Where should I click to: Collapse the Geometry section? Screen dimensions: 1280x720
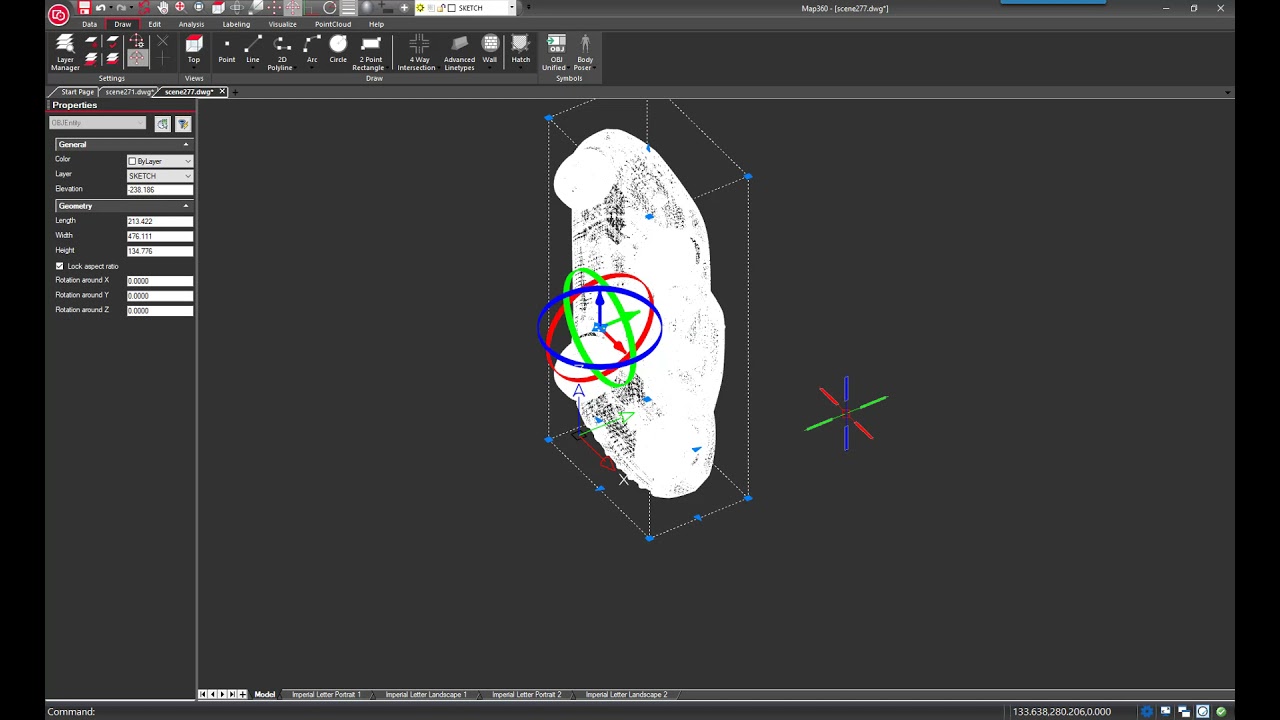tap(185, 206)
